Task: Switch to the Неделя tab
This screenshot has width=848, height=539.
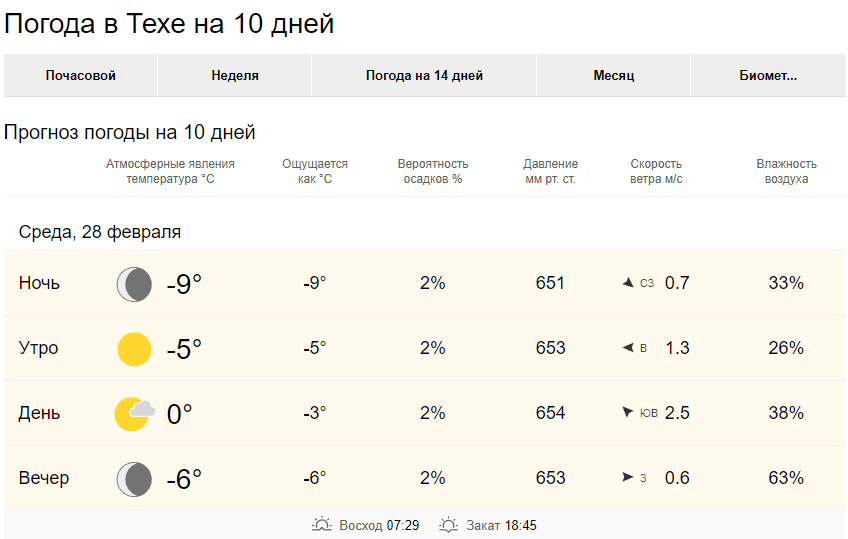Action: click(x=235, y=76)
